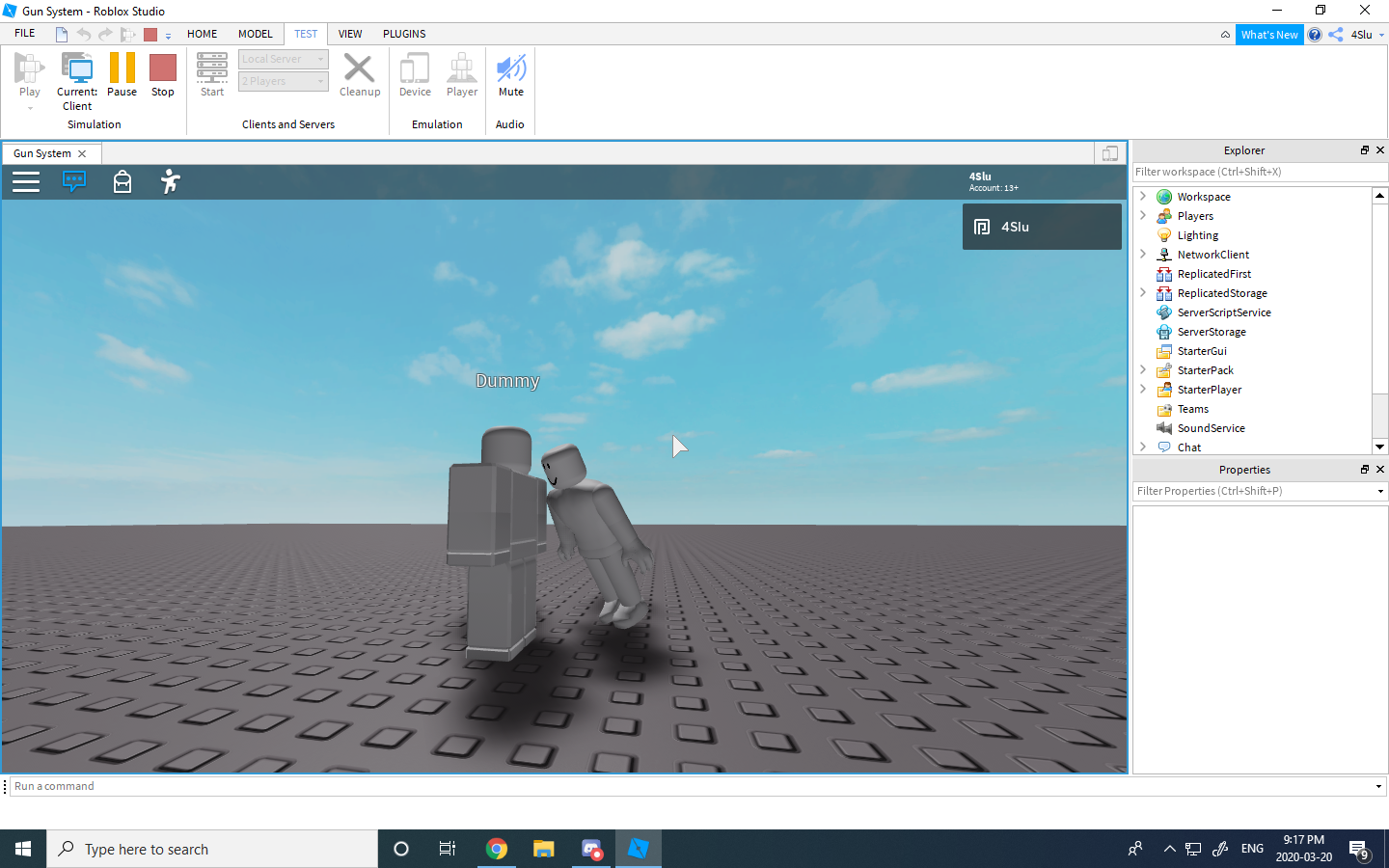
Task: Click the quick access Play character icon
Action: click(x=128, y=35)
